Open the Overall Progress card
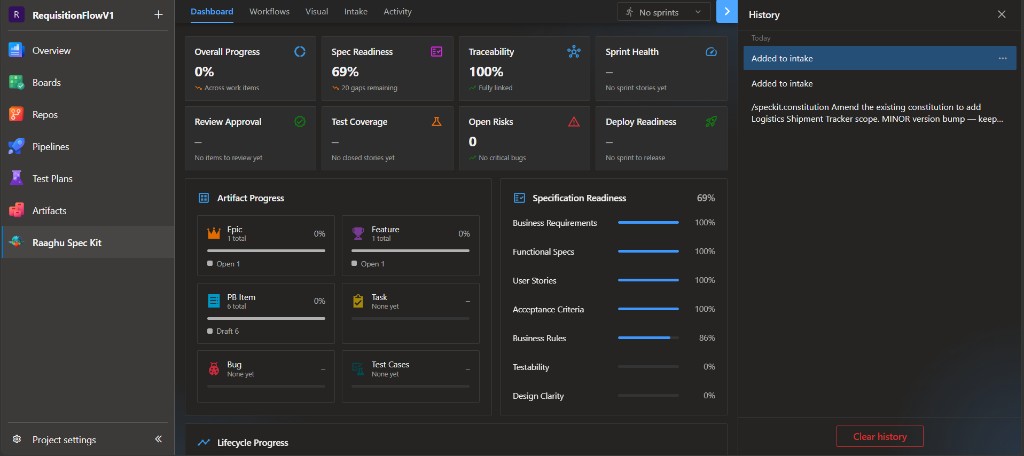The height and width of the screenshot is (456, 1024). coord(251,68)
